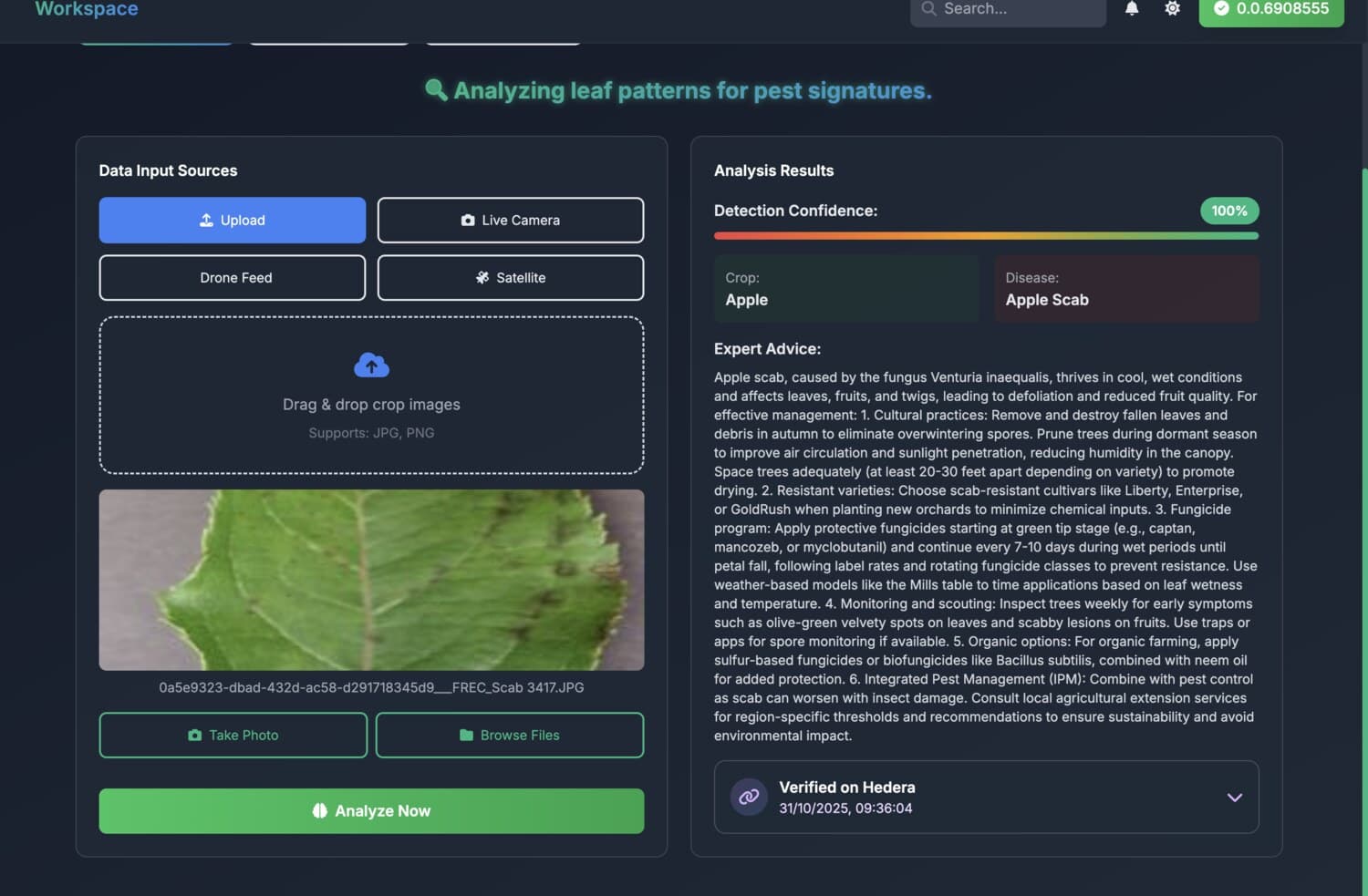Select the Disease: Apple Scab card

pos(1126,289)
